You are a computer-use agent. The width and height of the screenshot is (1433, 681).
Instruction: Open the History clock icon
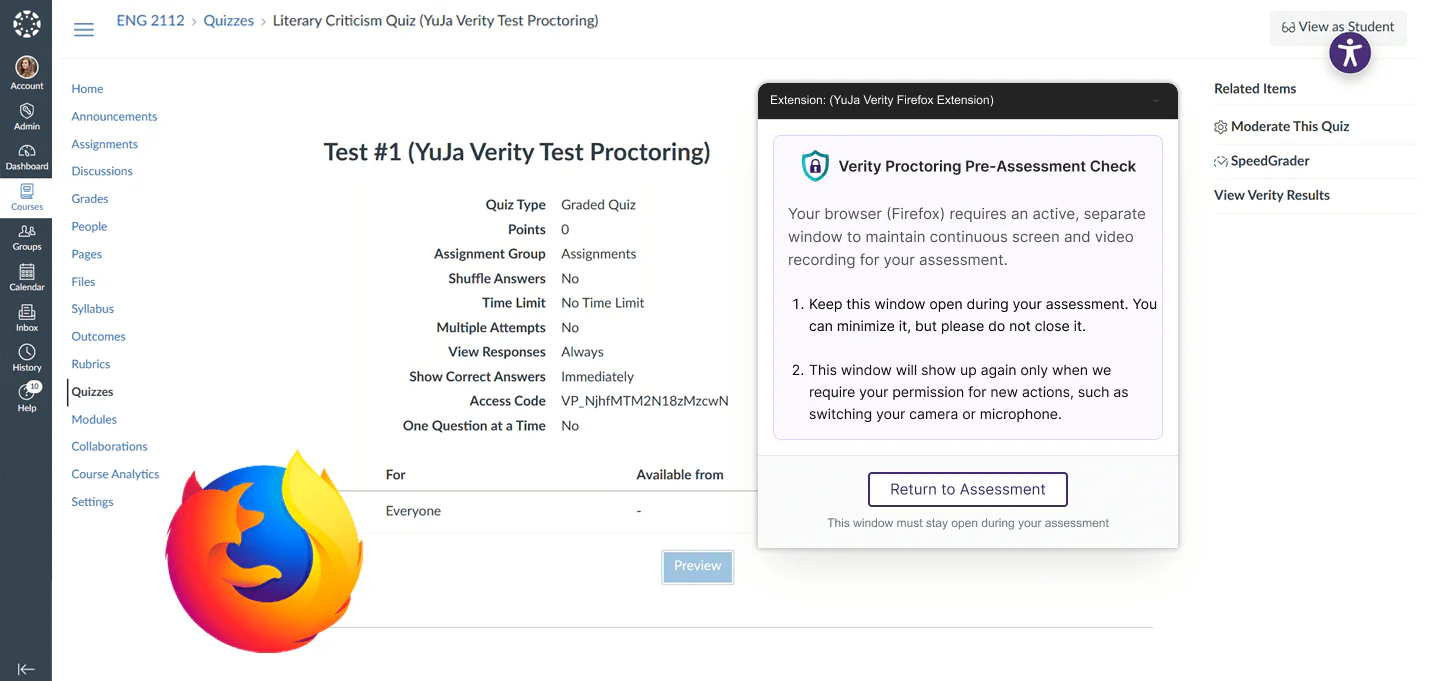pos(27,353)
